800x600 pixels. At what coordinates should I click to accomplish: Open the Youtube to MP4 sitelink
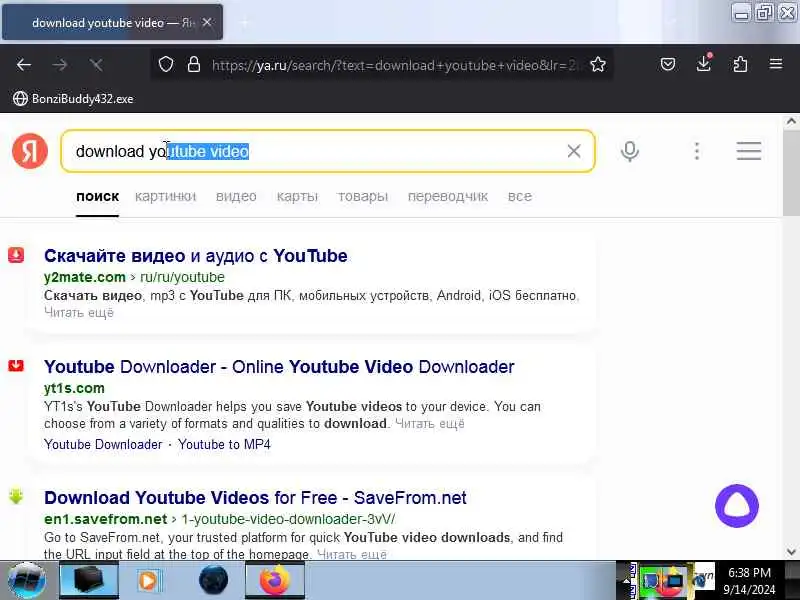pos(224,444)
